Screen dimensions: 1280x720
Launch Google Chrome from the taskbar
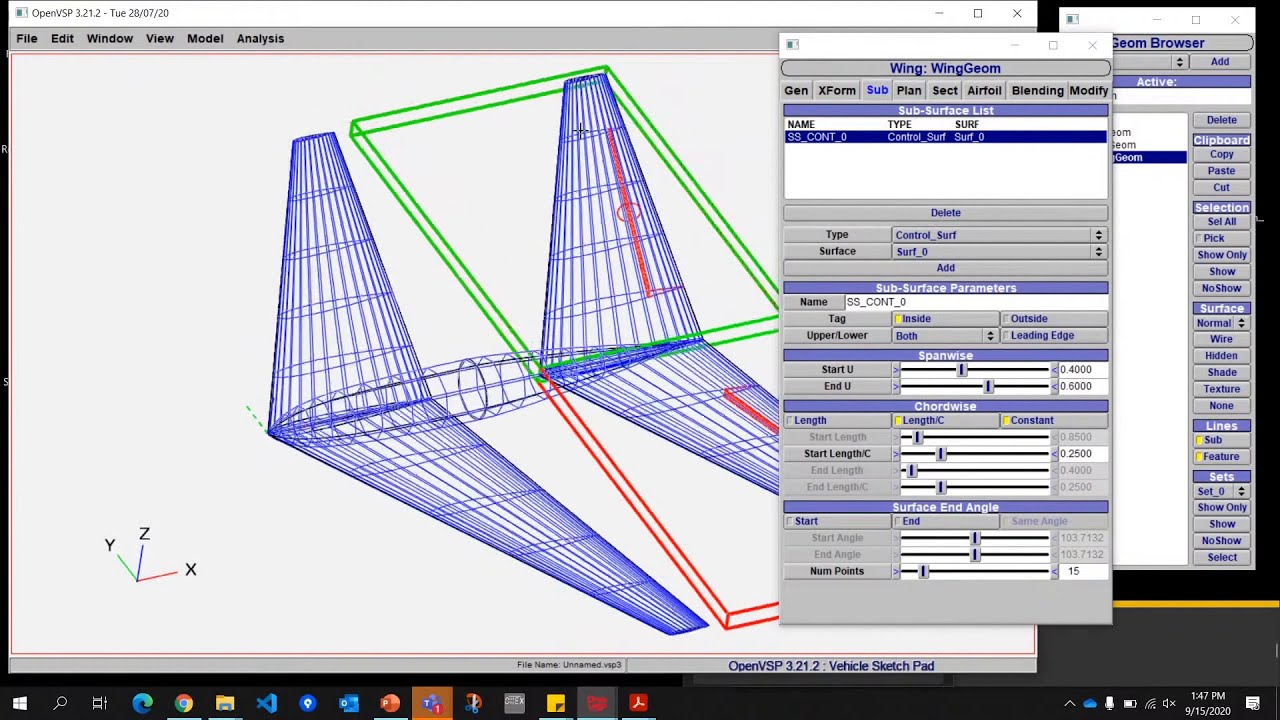(x=183, y=703)
